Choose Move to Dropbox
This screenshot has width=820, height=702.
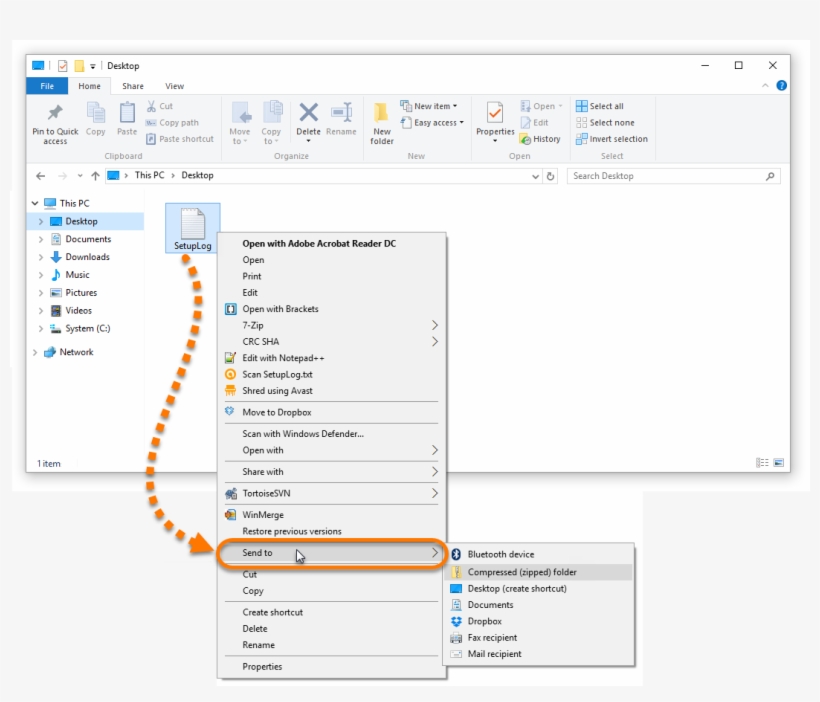click(x=332, y=412)
